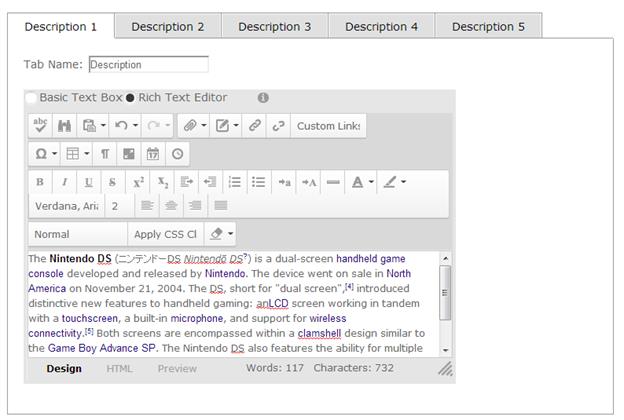Image resolution: width=624 pixels, height=420 pixels.
Task: Expand the symbol list arrow
Action: (55, 154)
